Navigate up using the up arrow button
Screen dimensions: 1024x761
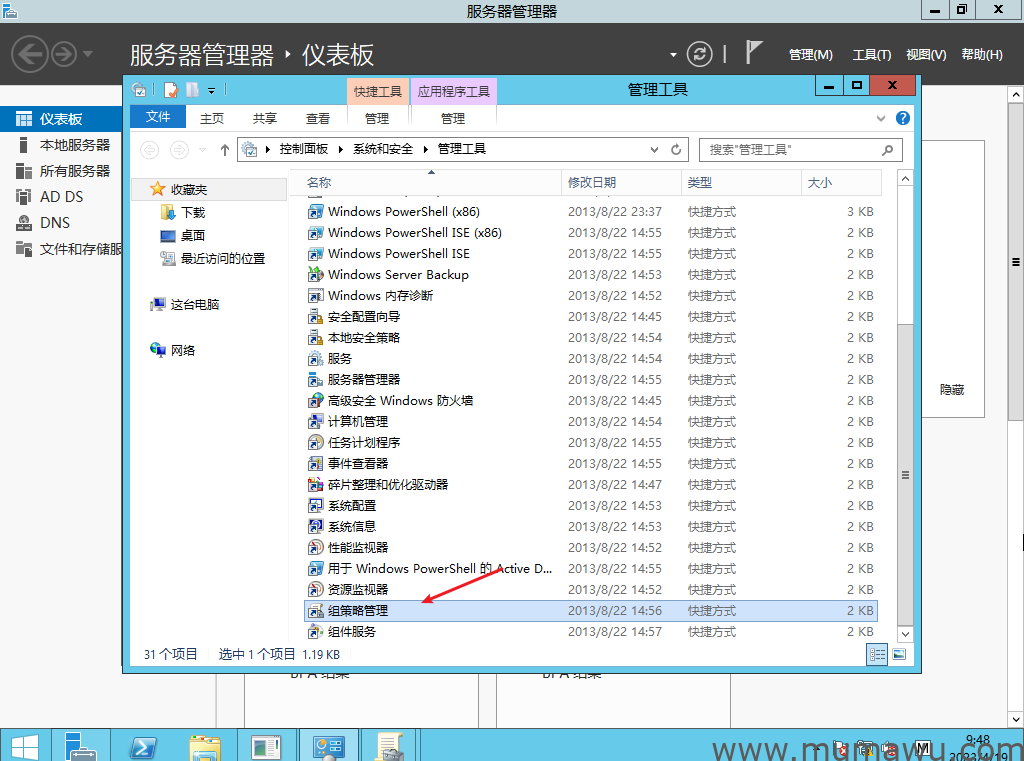[x=224, y=149]
